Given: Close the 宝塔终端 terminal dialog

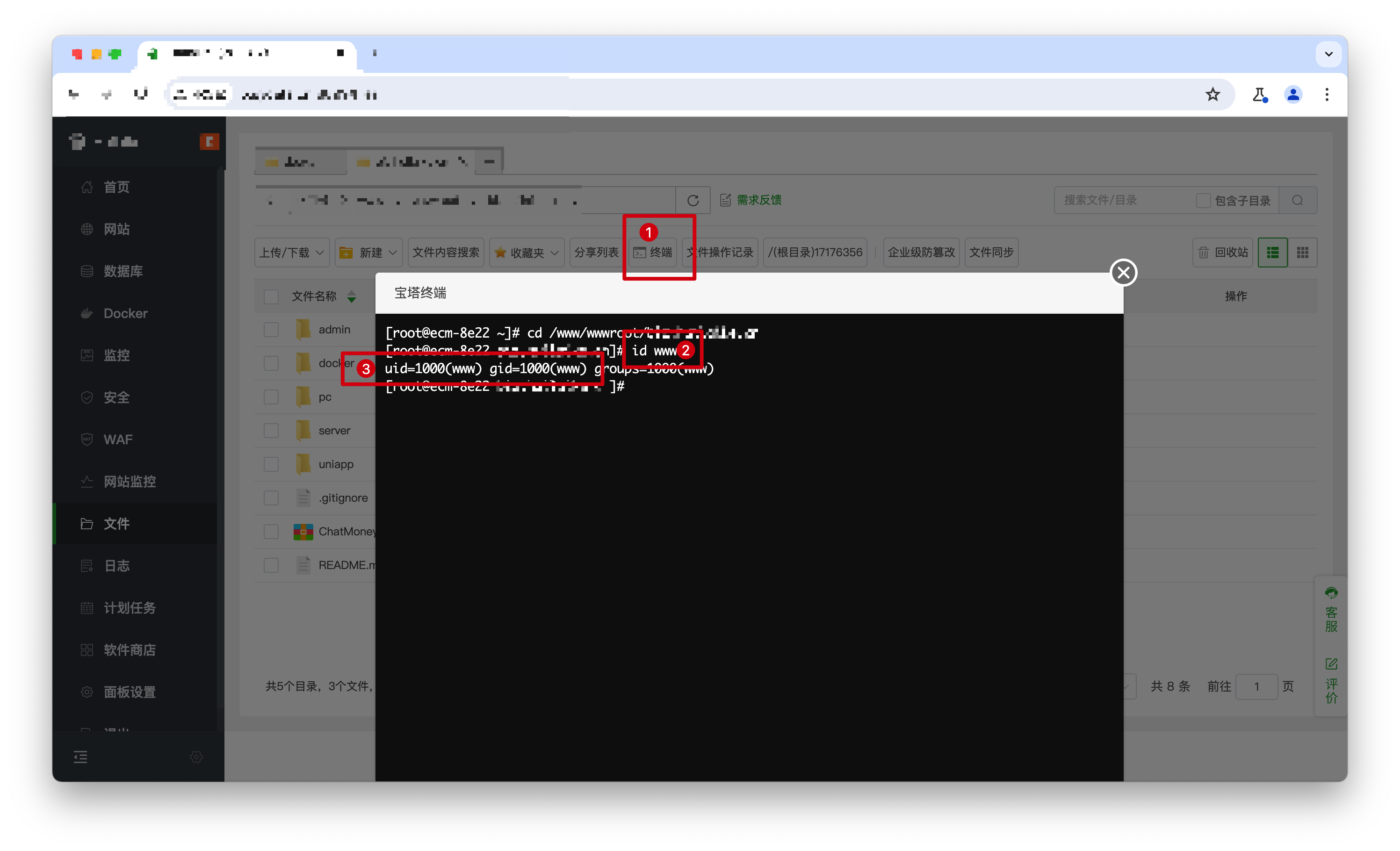Looking at the screenshot, I should [1123, 273].
